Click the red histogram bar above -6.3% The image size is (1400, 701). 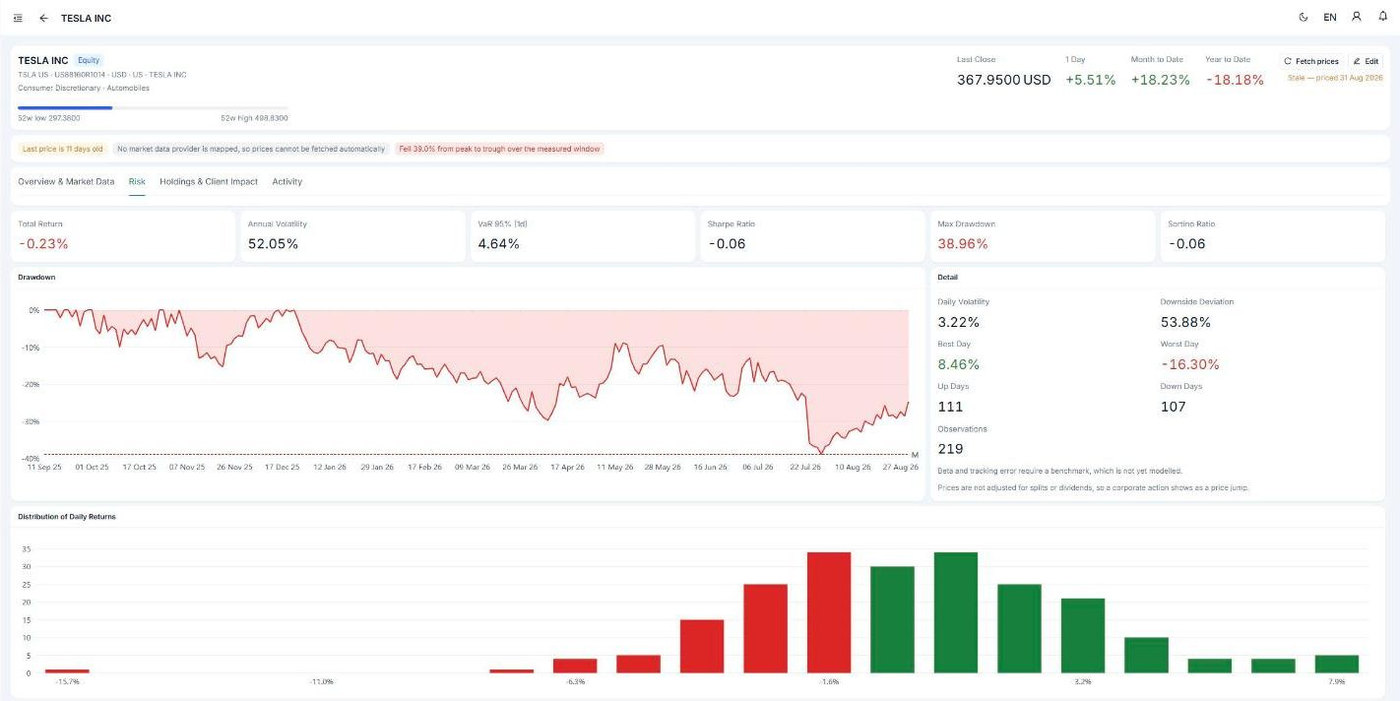pyautogui.click(x=574, y=665)
